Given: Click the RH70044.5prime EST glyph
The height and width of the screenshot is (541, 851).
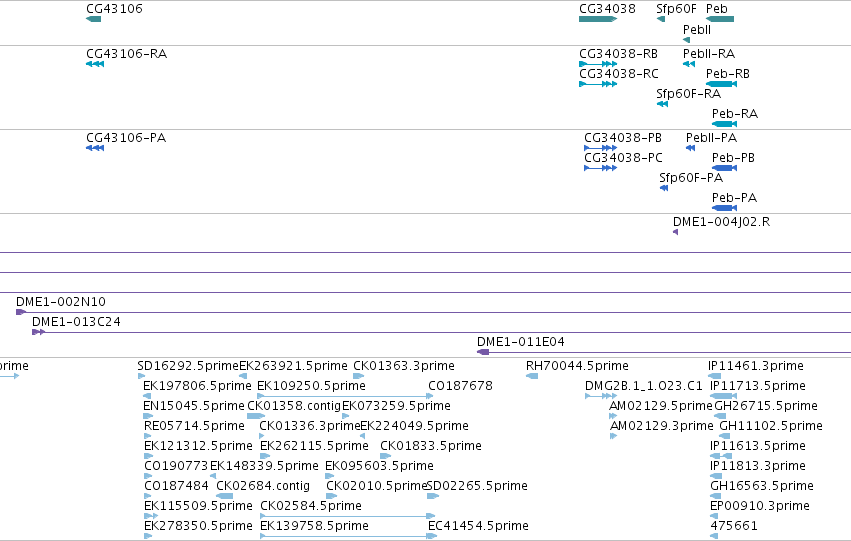Looking at the screenshot, I should [x=532, y=376].
